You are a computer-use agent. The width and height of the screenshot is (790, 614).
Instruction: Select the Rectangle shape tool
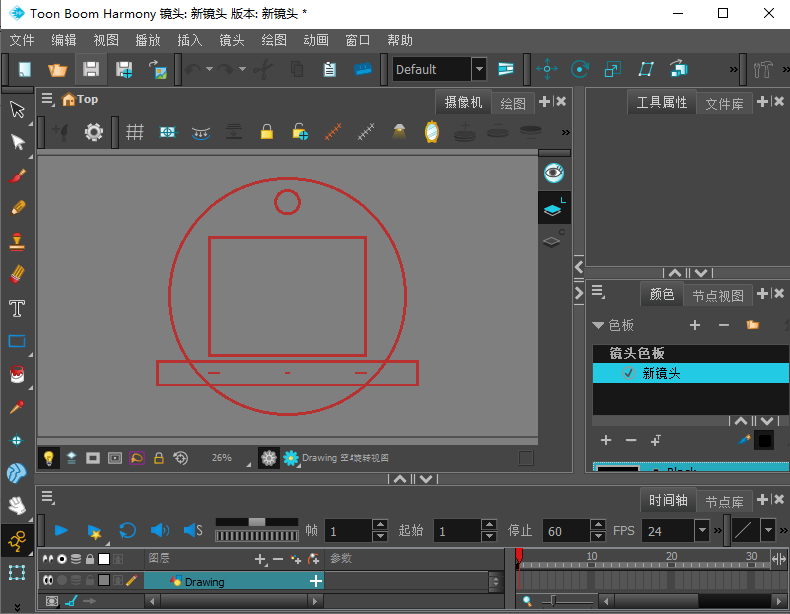pyautogui.click(x=17, y=341)
